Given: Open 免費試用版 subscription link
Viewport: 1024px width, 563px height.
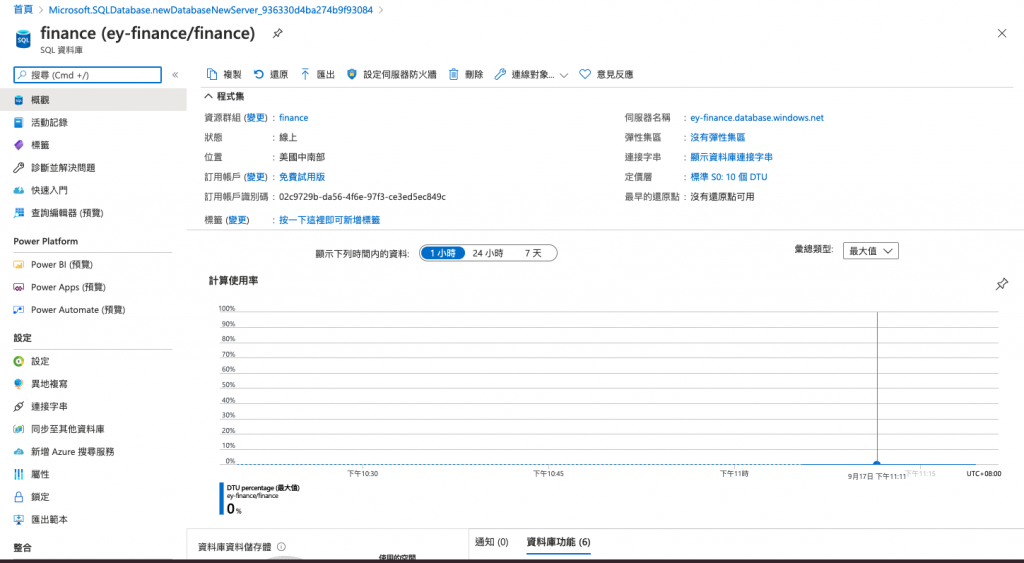Looking at the screenshot, I should 302,177.
